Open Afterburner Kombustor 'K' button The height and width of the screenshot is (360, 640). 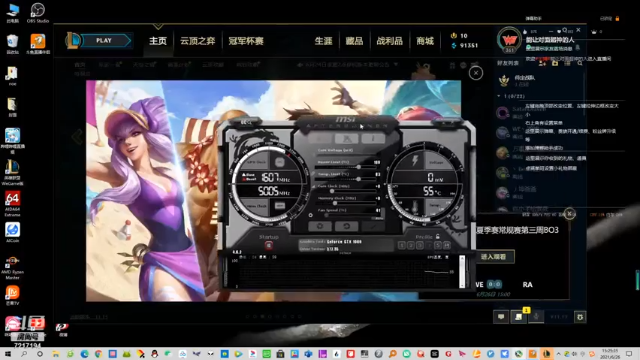[347, 139]
